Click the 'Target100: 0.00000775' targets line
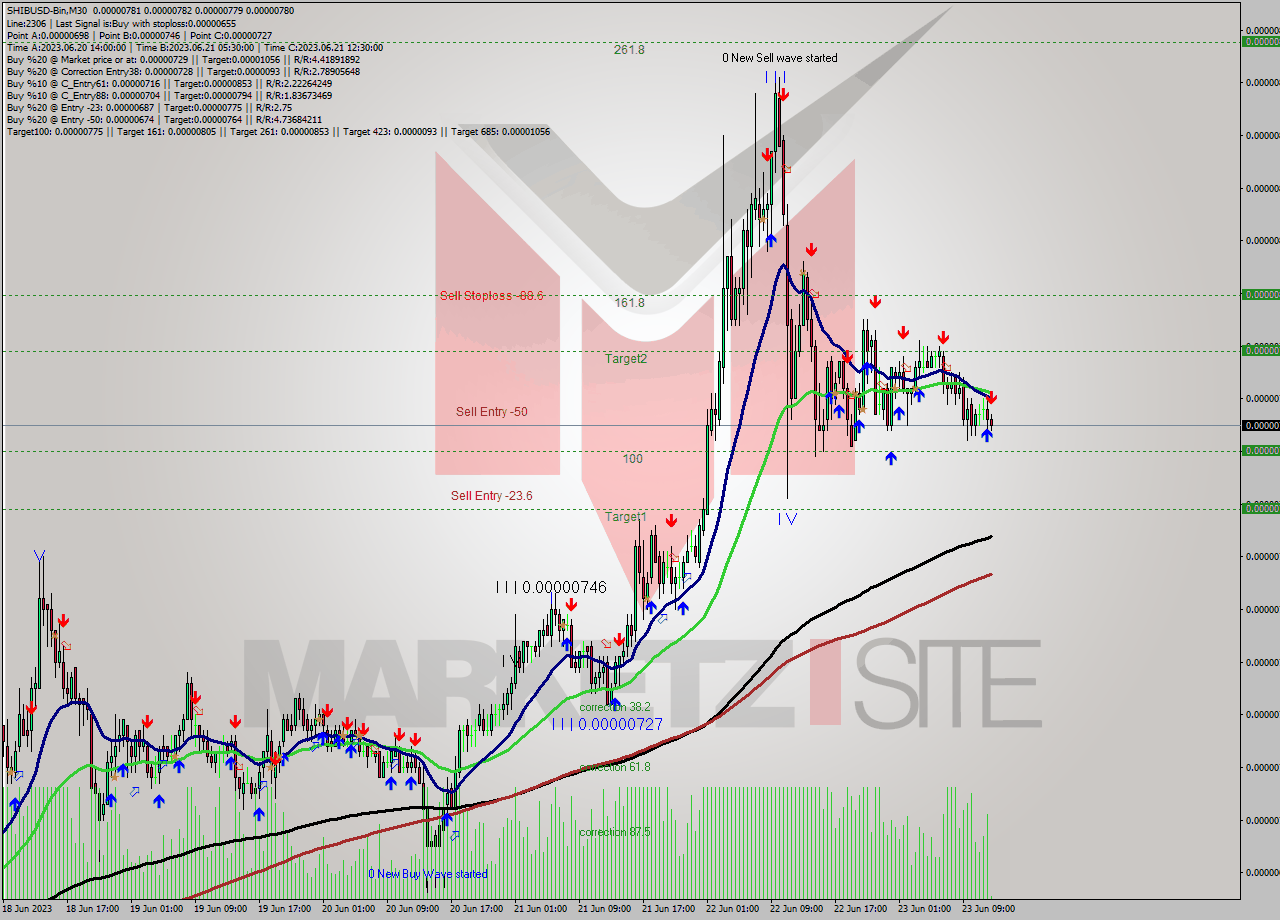 [x=278, y=131]
